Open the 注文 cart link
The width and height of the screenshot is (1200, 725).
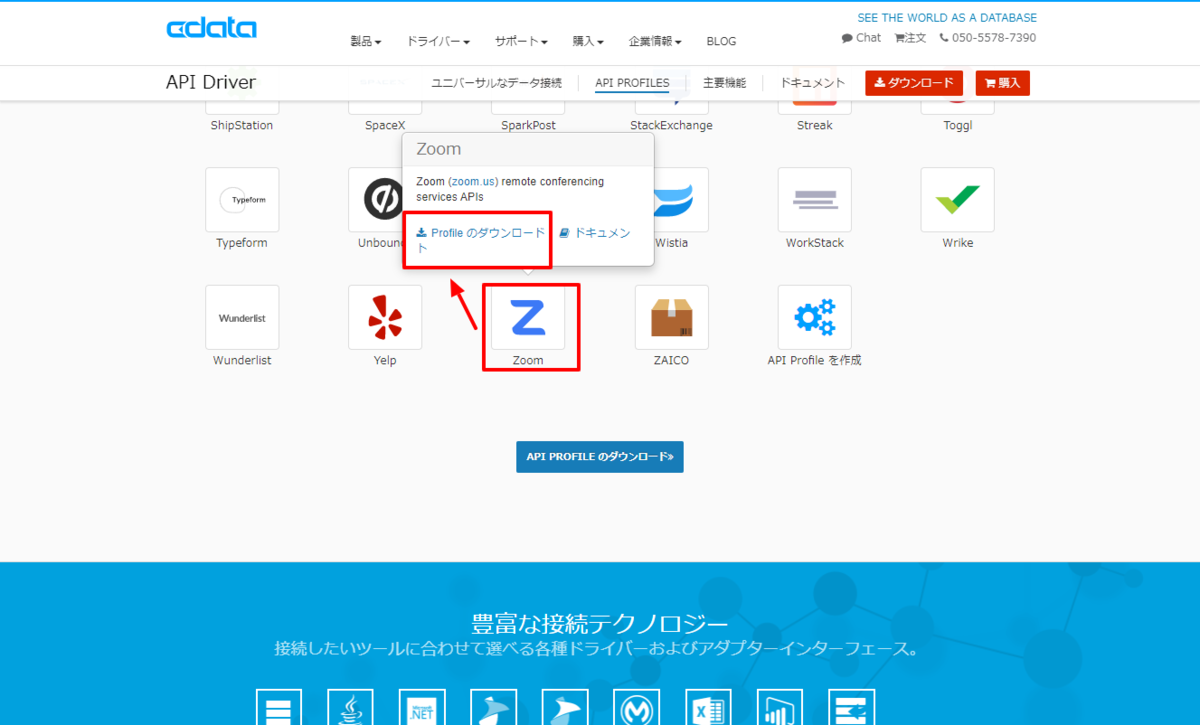(x=911, y=38)
